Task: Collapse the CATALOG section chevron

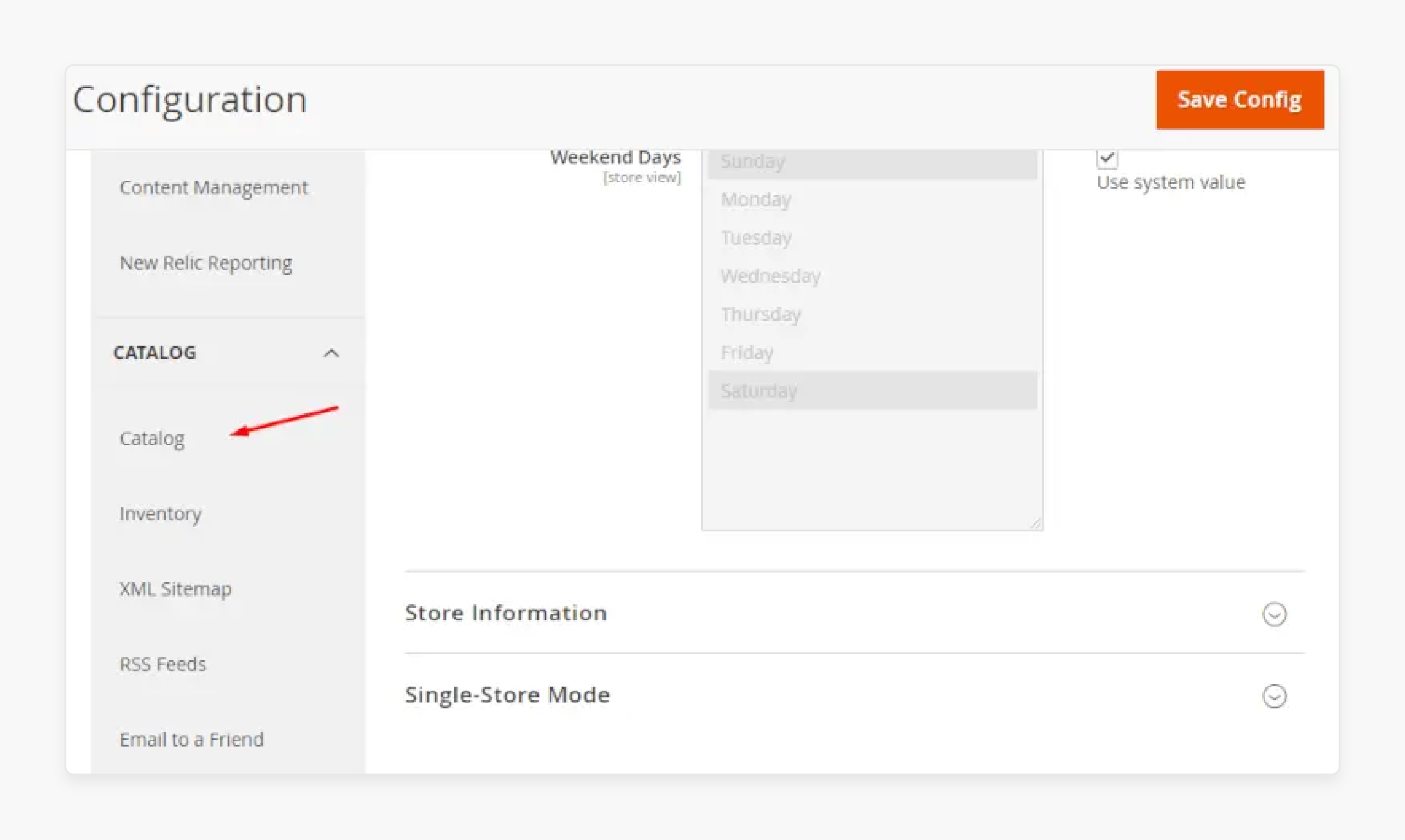Action: (332, 353)
